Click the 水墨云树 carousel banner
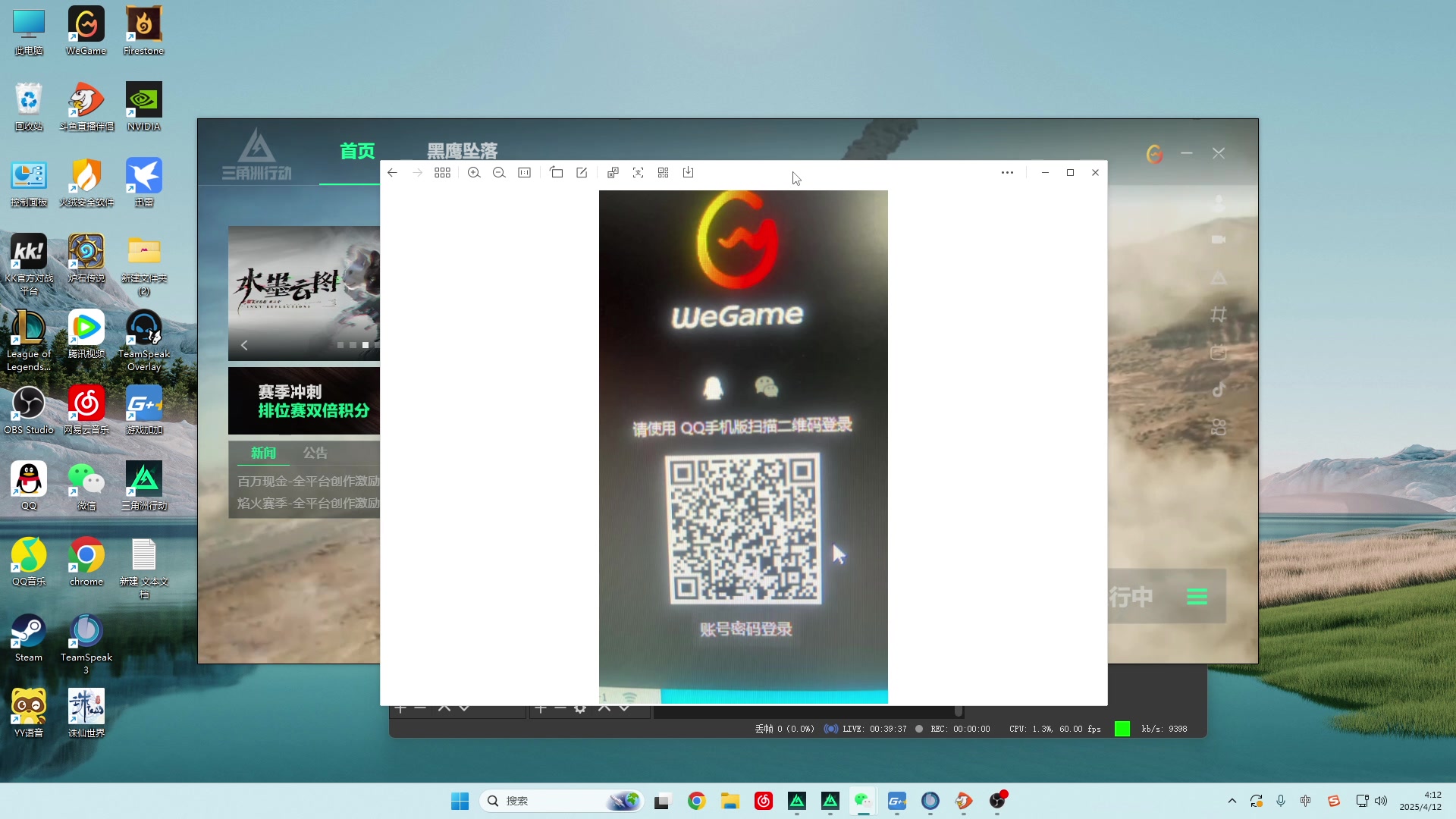Viewport: 1456px width, 819px height. click(304, 293)
